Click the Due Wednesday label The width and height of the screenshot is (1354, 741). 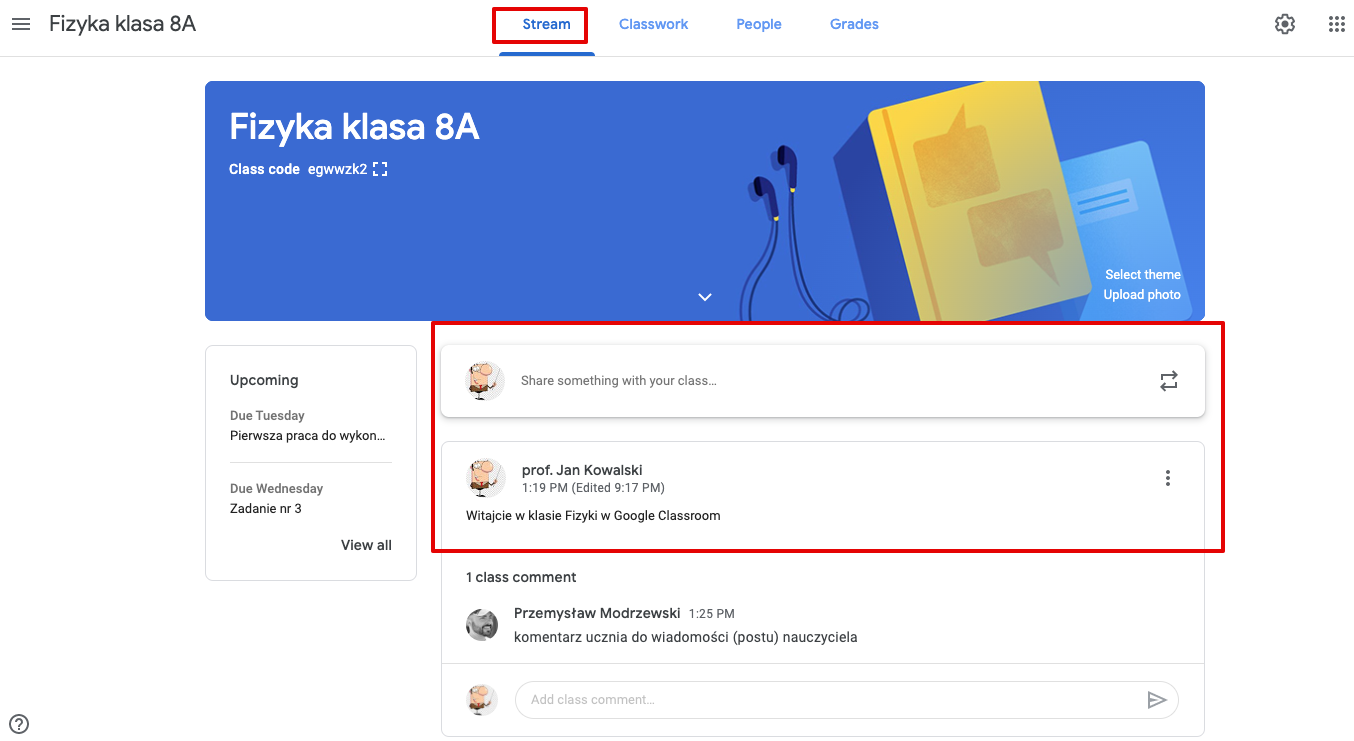click(x=276, y=489)
